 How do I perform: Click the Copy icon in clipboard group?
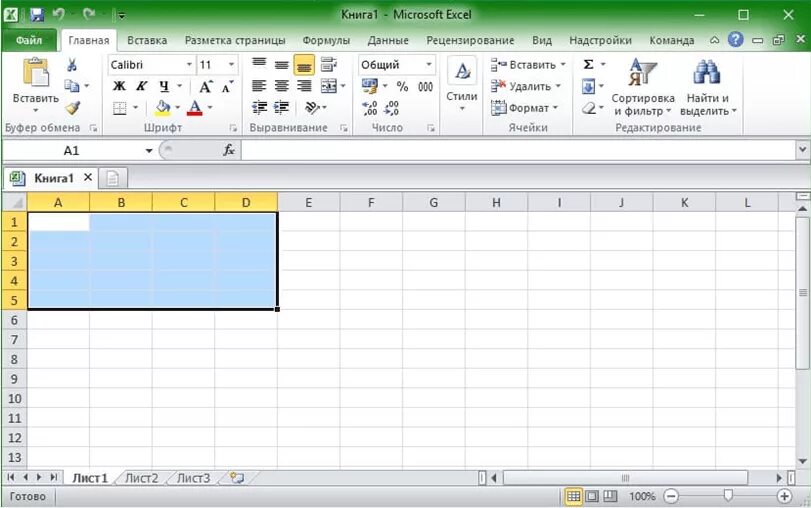pos(72,86)
